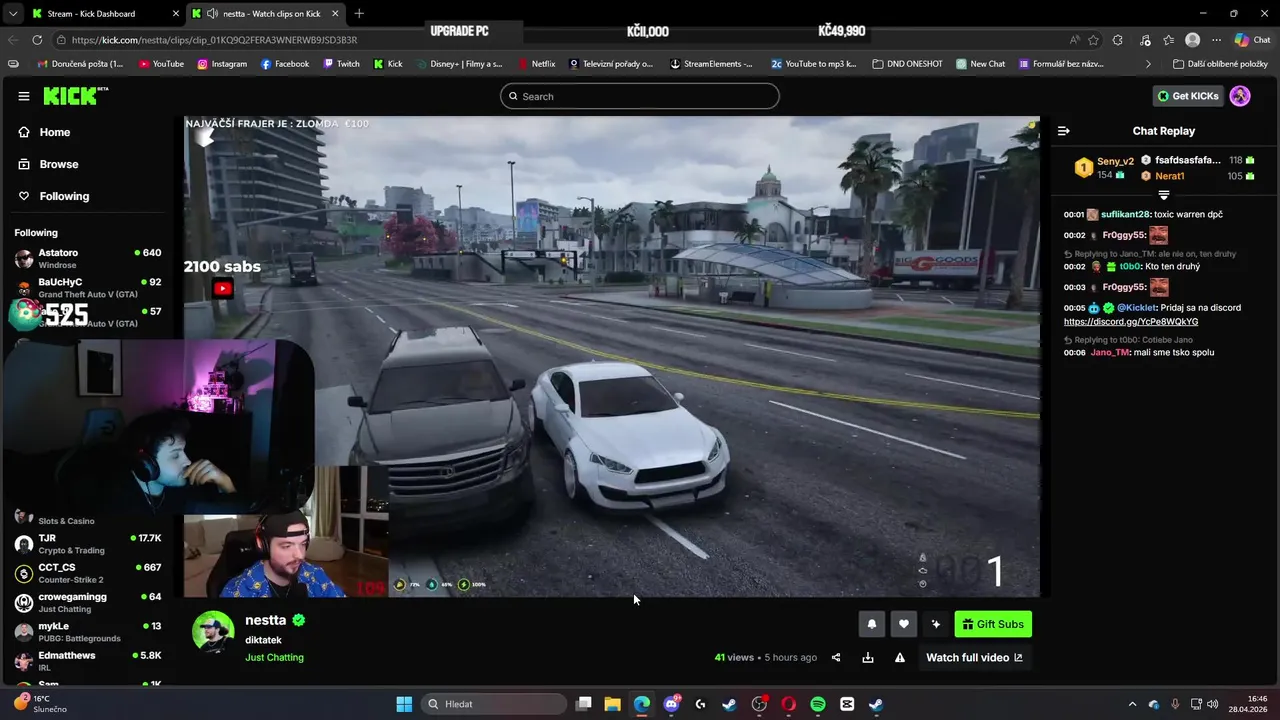Open Edmatthews channel in sidebar

88,661
